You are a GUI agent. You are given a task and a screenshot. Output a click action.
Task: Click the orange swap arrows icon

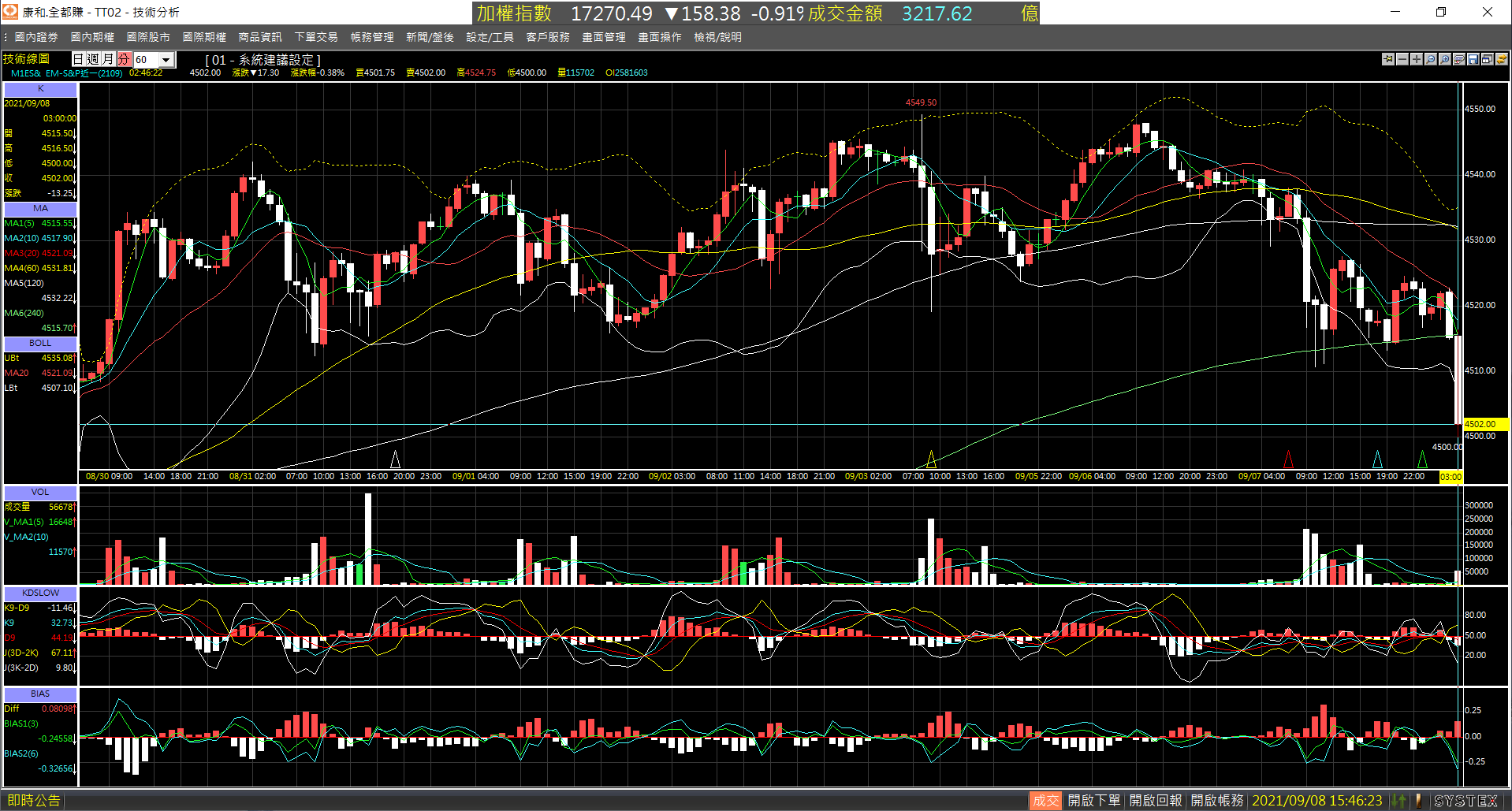tap(1502, 59)
